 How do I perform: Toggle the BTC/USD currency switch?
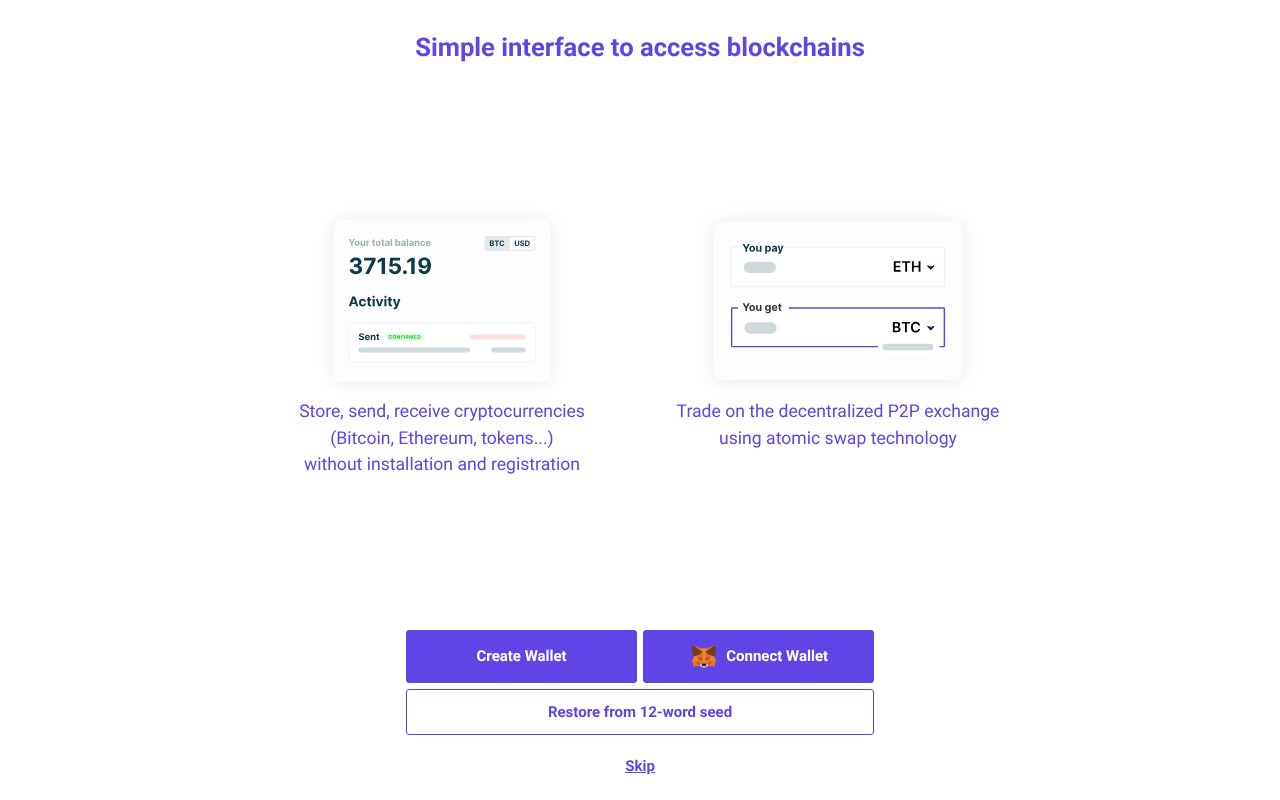click(x=510, y=243)
